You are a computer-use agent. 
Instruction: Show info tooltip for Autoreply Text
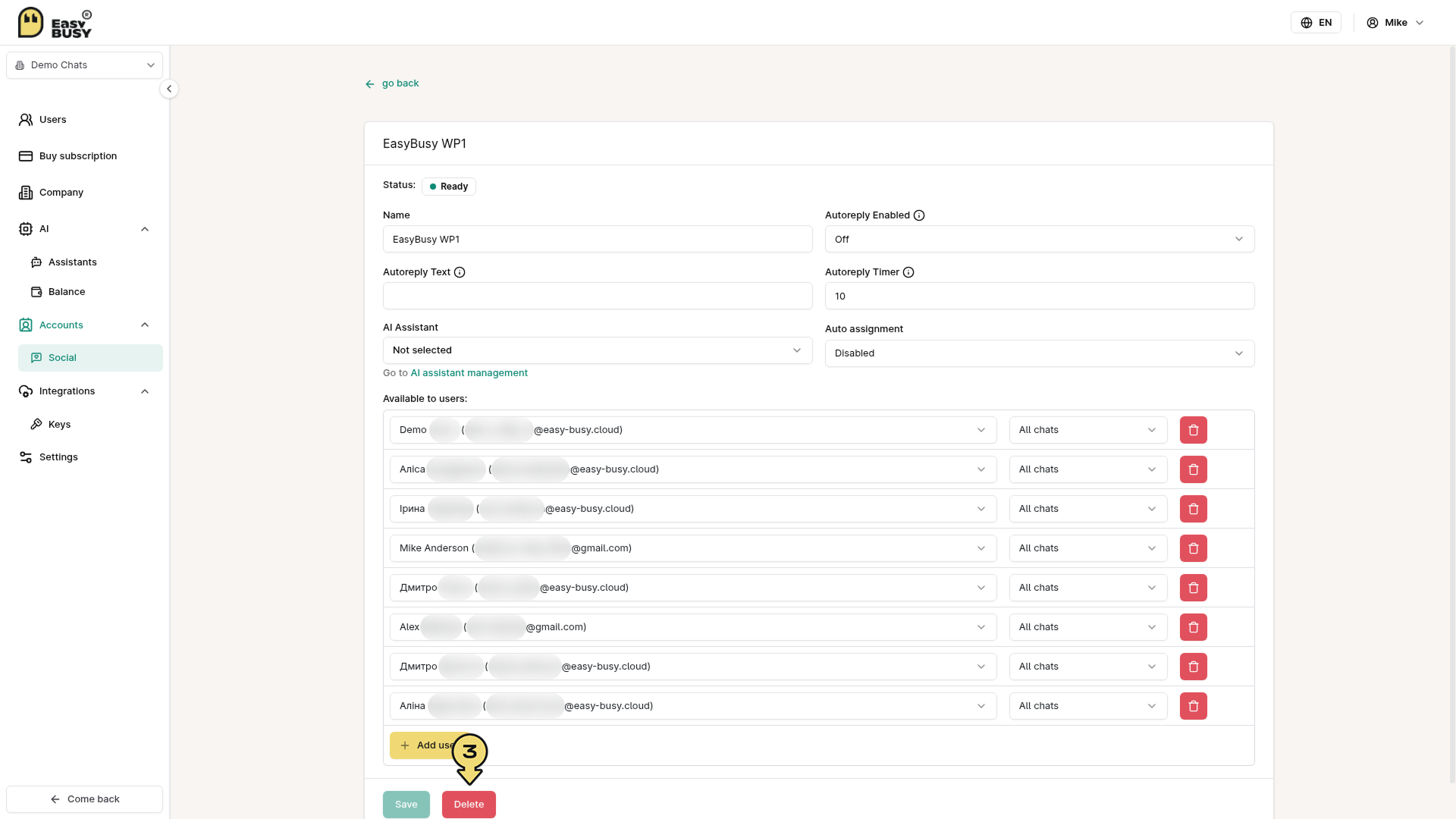[x=460, y=272]
